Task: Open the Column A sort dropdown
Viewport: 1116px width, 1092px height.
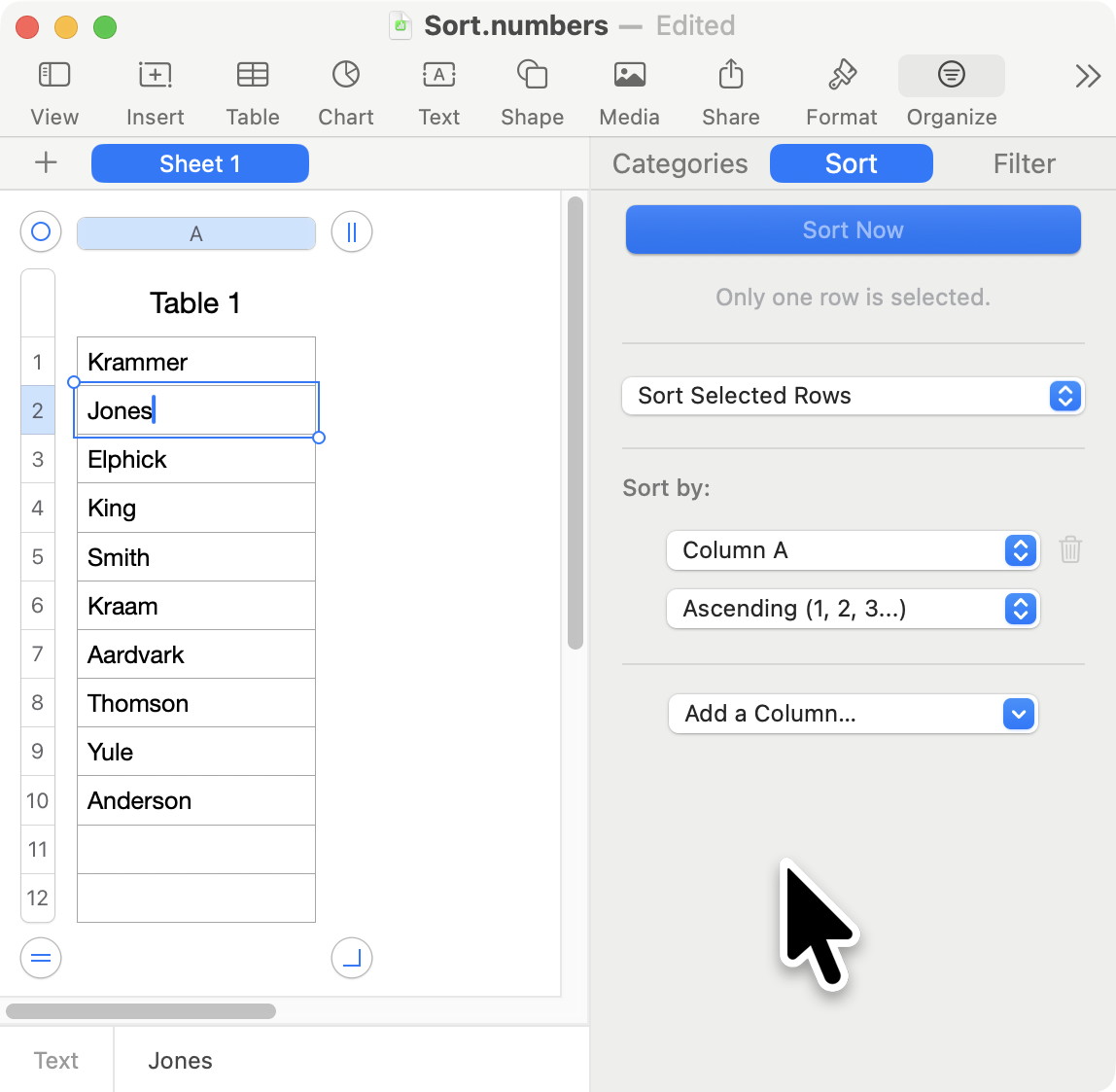Action: [853, 550]
